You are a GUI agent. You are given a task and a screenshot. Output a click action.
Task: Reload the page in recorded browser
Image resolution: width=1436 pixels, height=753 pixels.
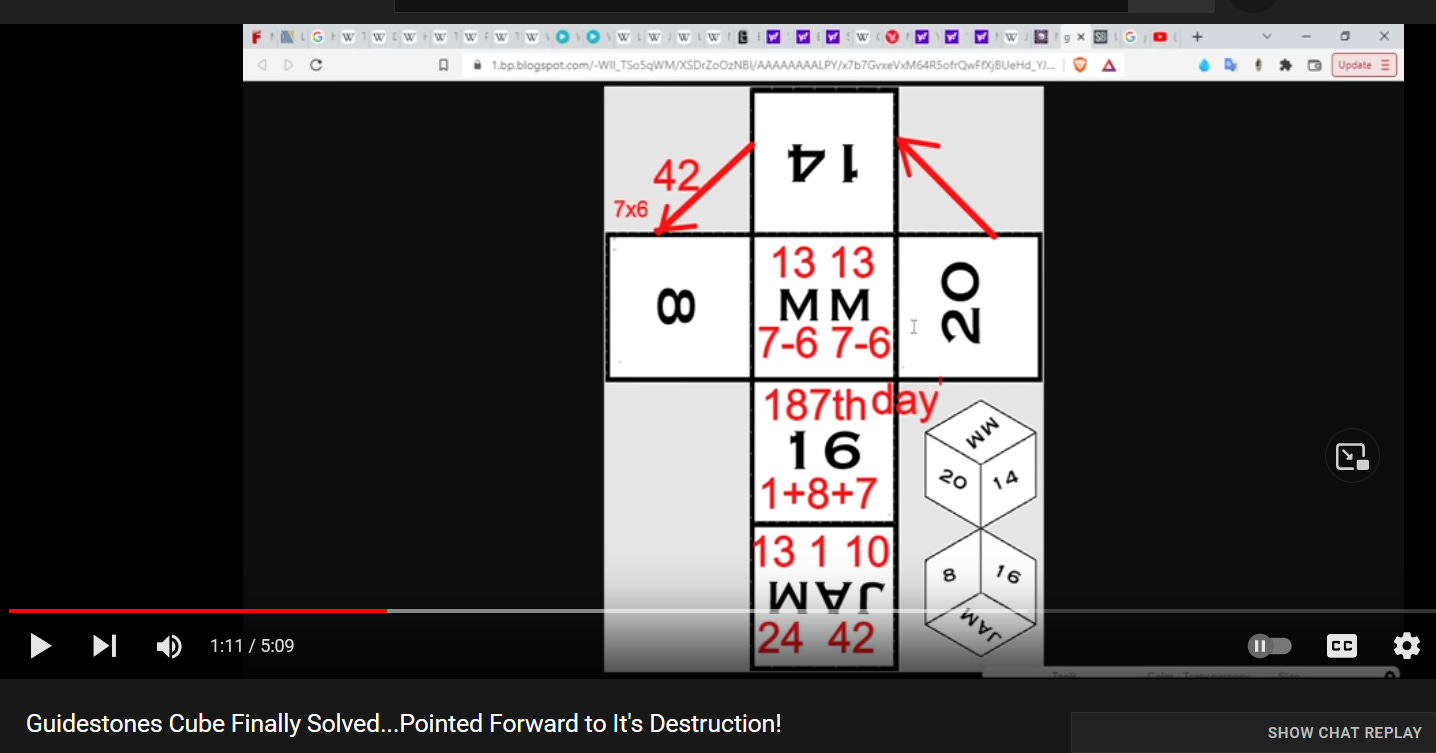coord(316,65)
